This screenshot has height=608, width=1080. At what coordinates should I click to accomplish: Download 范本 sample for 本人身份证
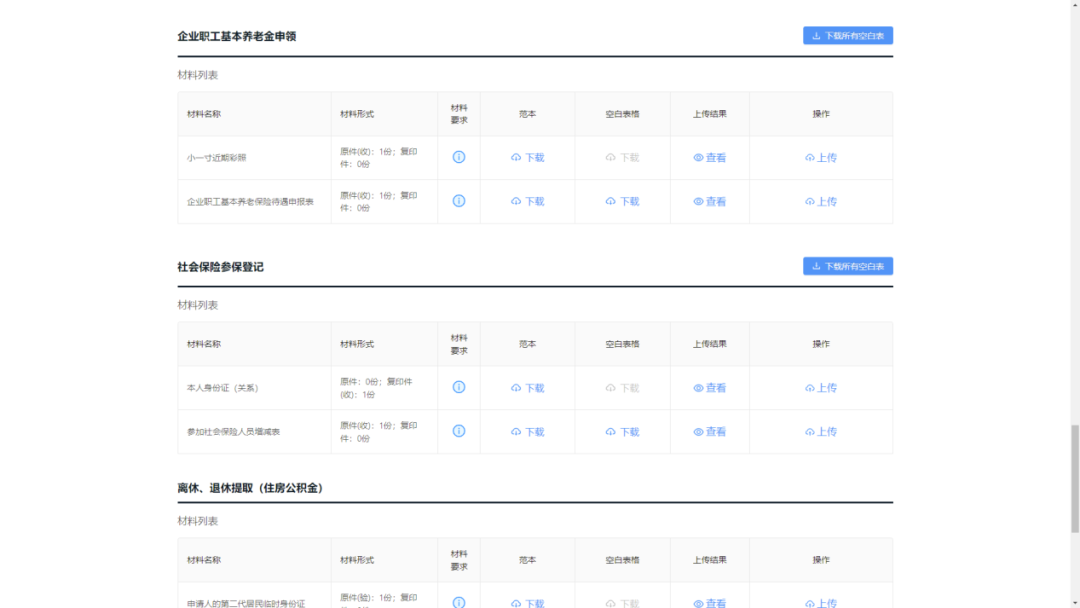tap(527, 388)
